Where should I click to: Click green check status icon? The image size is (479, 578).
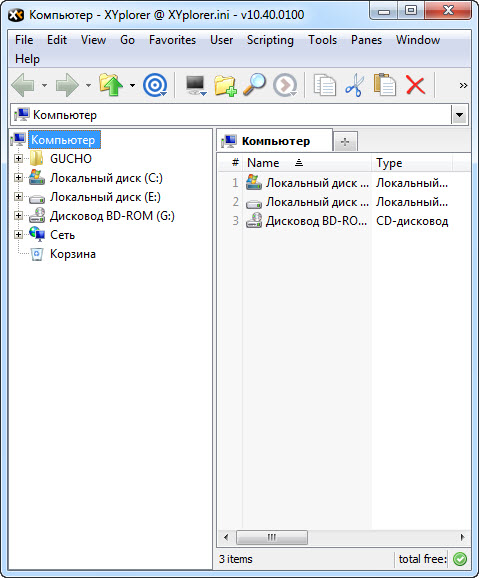tap(459, 559)
